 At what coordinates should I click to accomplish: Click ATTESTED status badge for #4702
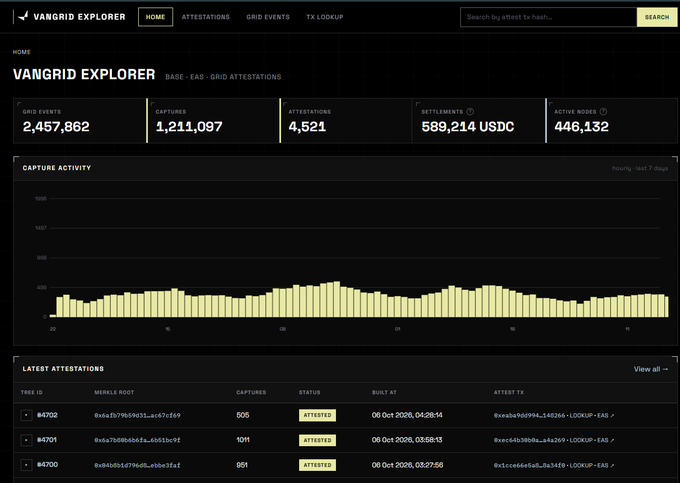point(317,415)
